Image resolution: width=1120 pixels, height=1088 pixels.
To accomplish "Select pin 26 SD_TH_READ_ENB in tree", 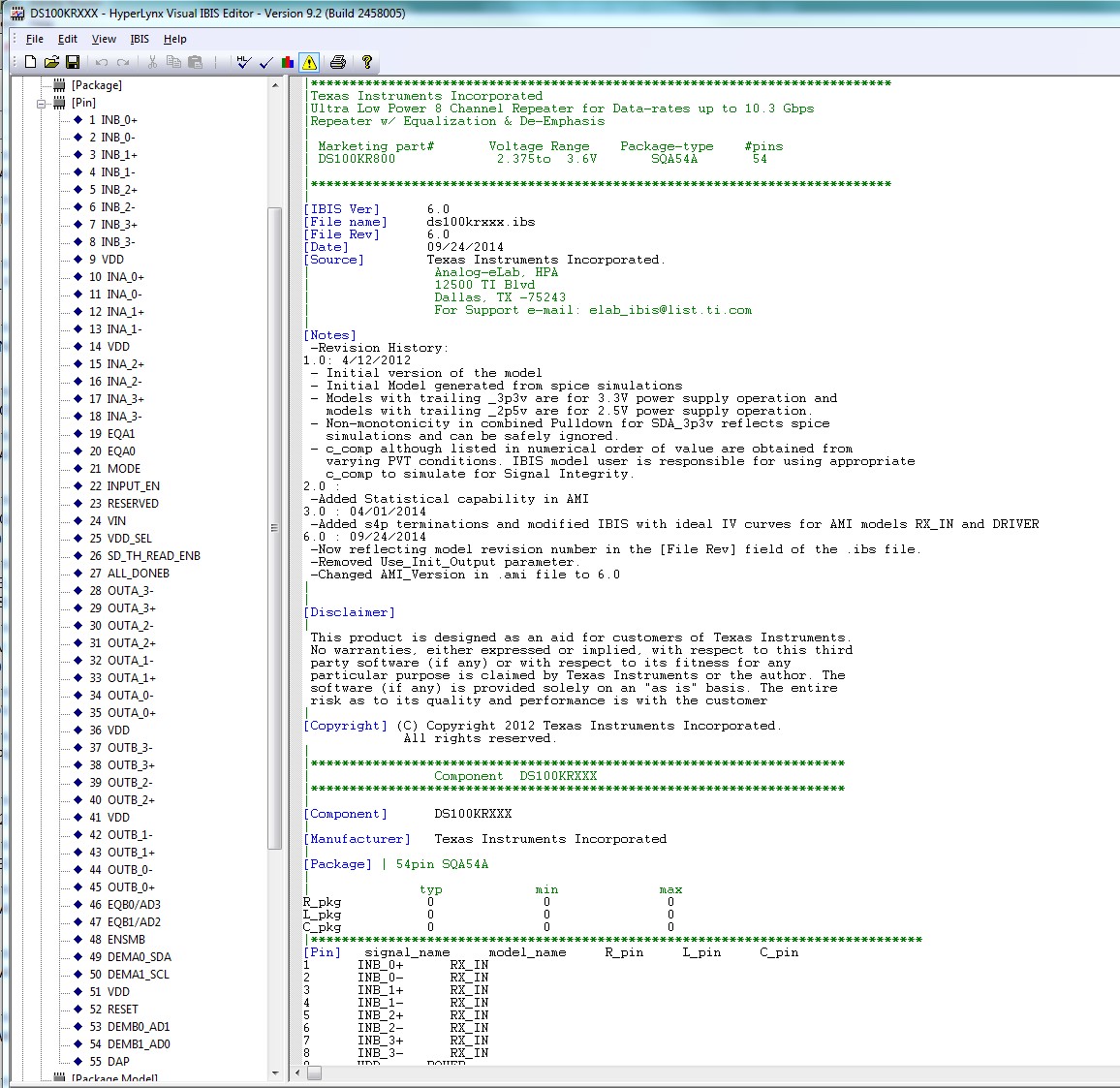I will (x=144, y=556).
